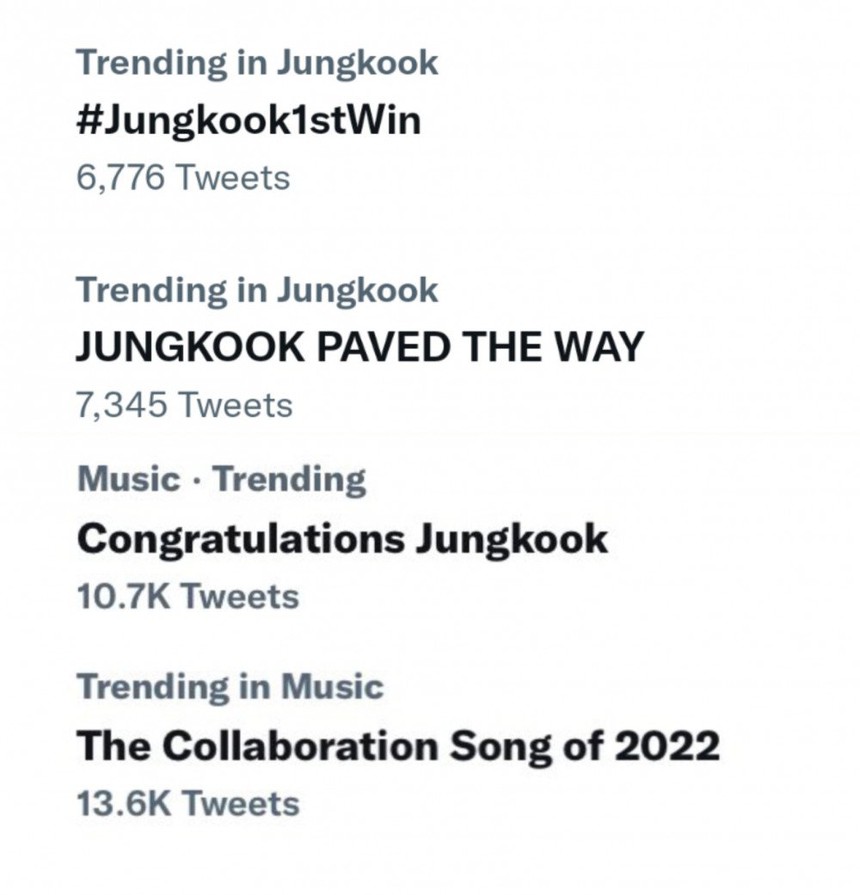Select the Congratulations Jungkook headline text

point(340,537)
